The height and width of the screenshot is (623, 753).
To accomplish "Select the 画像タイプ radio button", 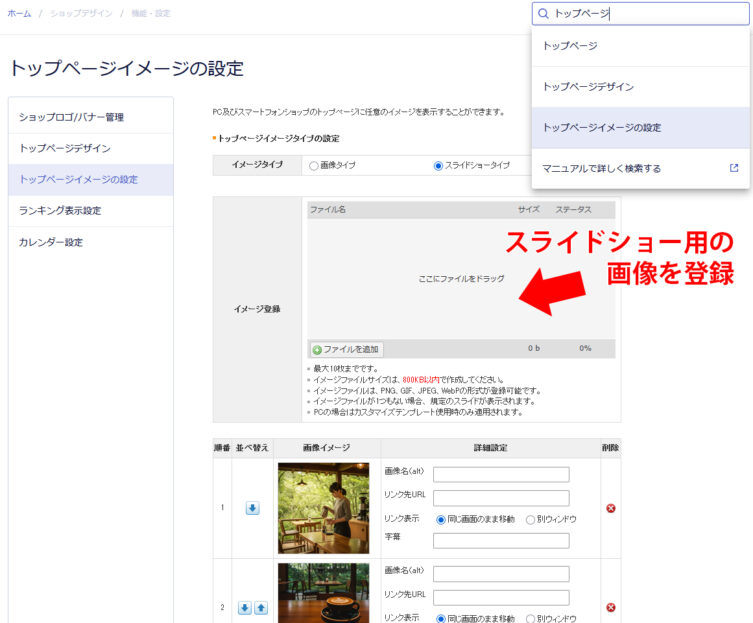I will pos(314,166).
